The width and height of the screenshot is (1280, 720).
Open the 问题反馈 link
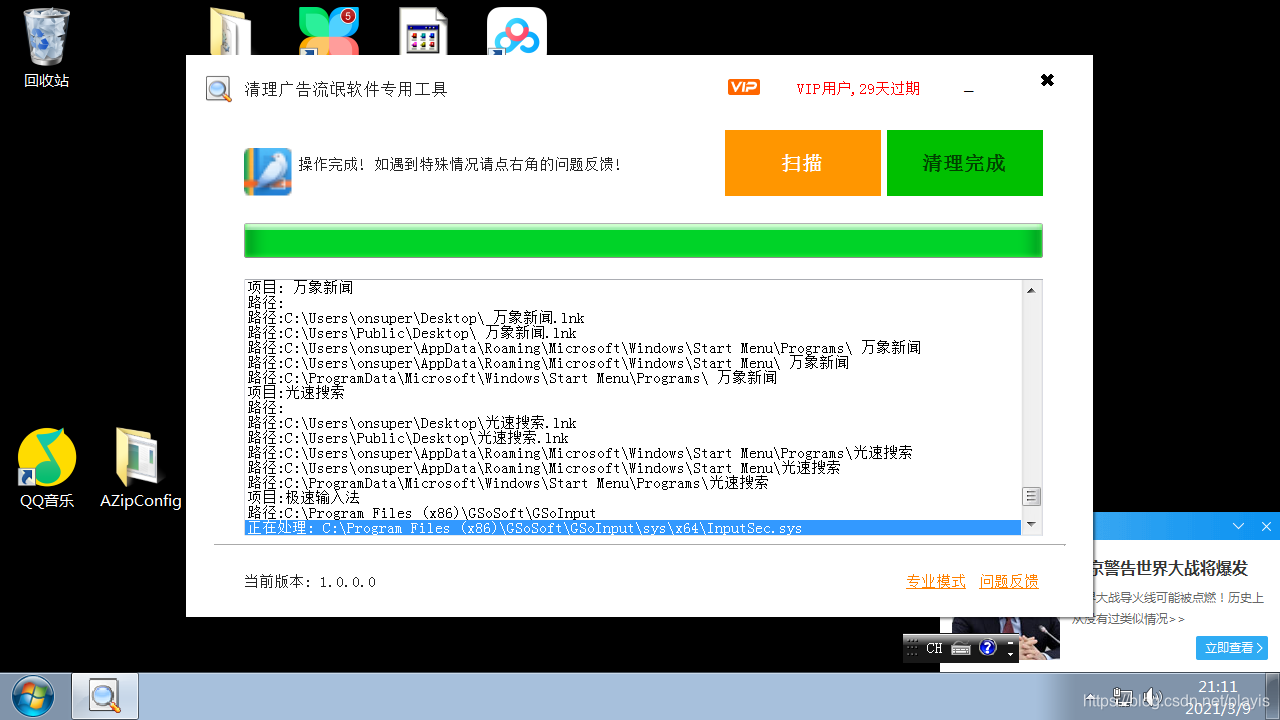[1009, 582]
